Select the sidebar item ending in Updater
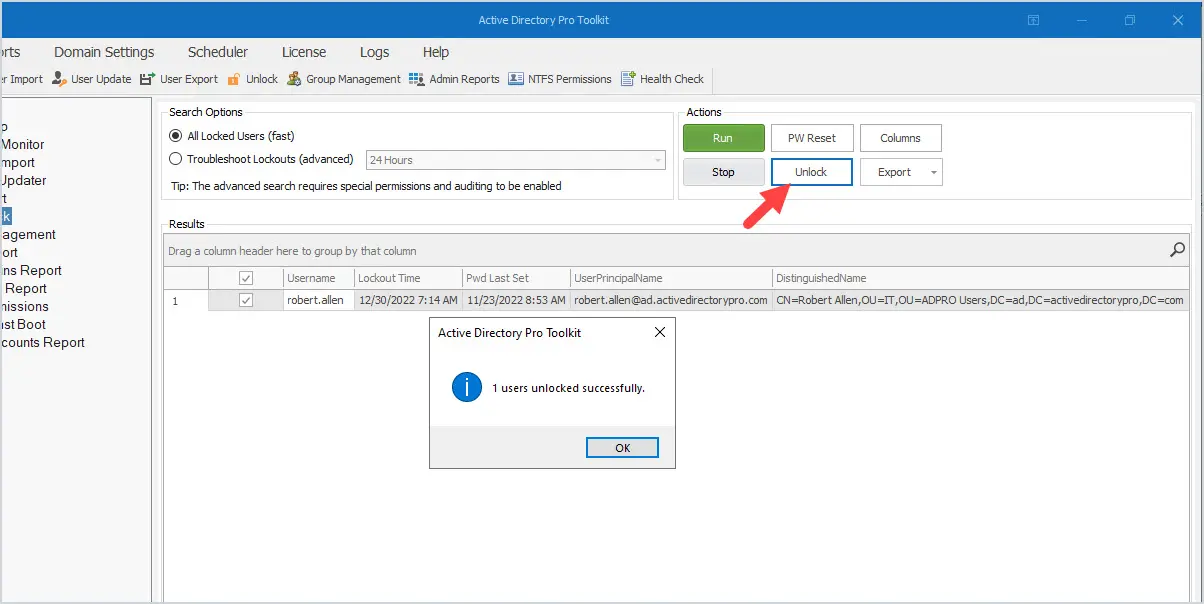Screen dimensions: 1204x604 23,180
